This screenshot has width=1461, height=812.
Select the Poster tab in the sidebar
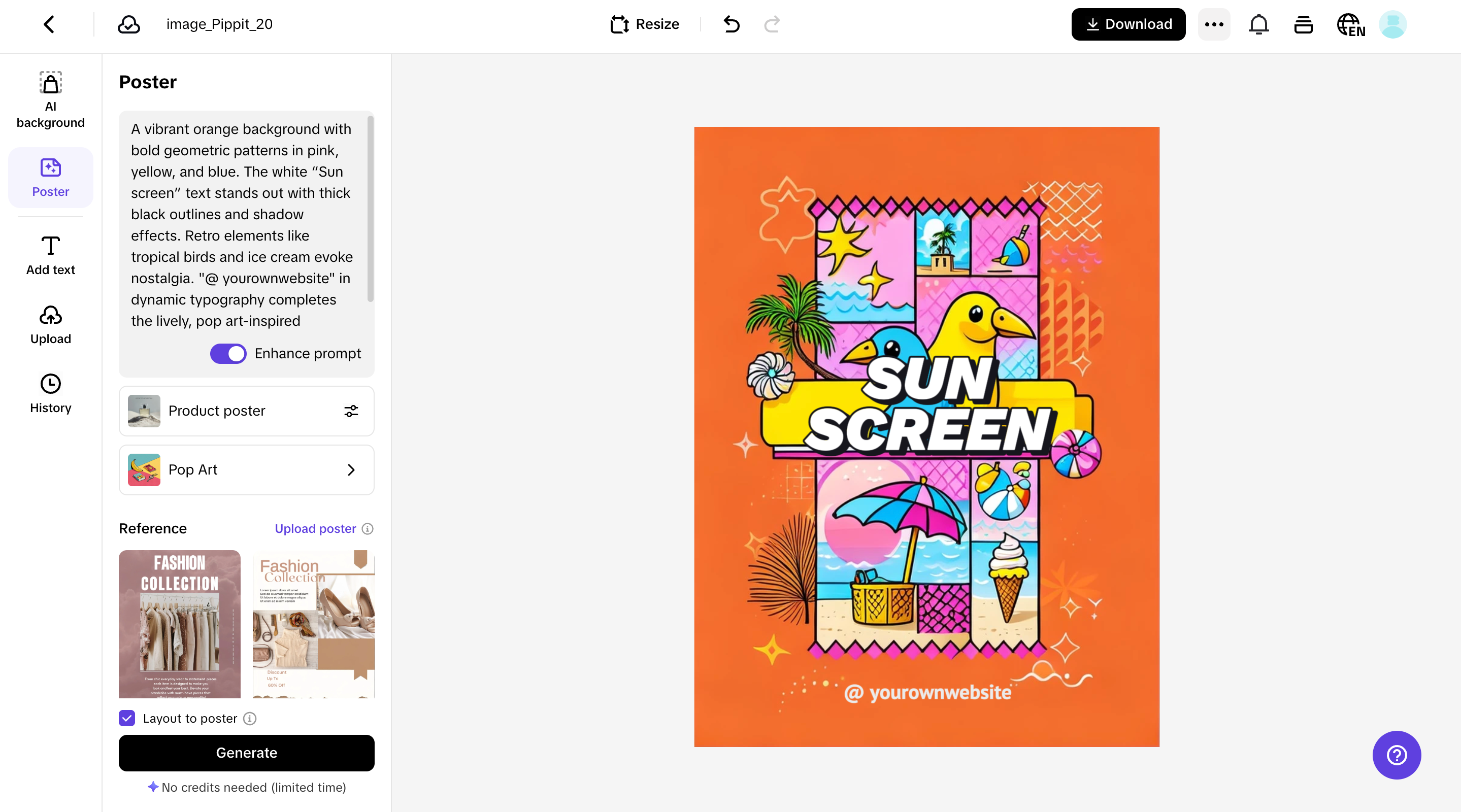(50, 178)
